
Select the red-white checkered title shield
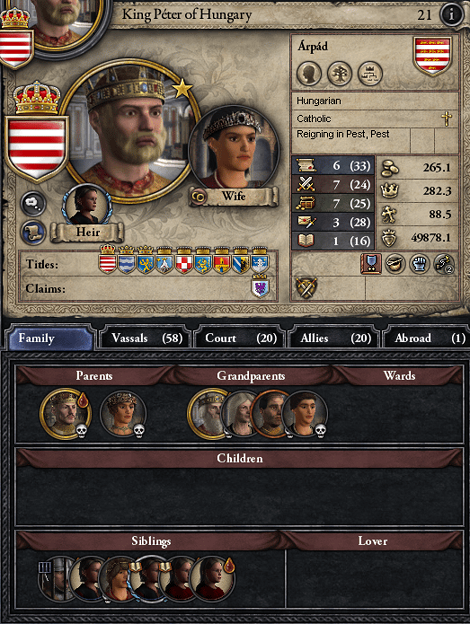[x=184, y=261]
